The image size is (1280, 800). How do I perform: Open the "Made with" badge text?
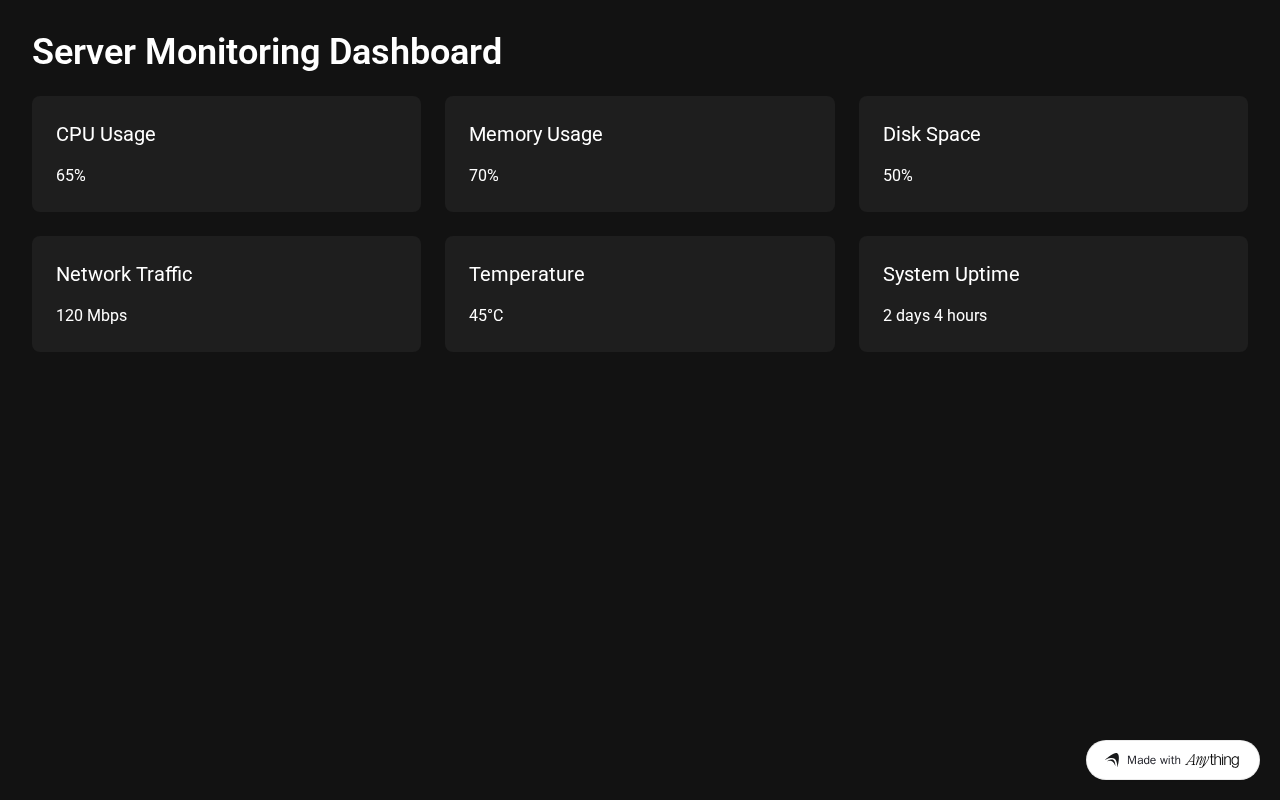[1153, 760]
